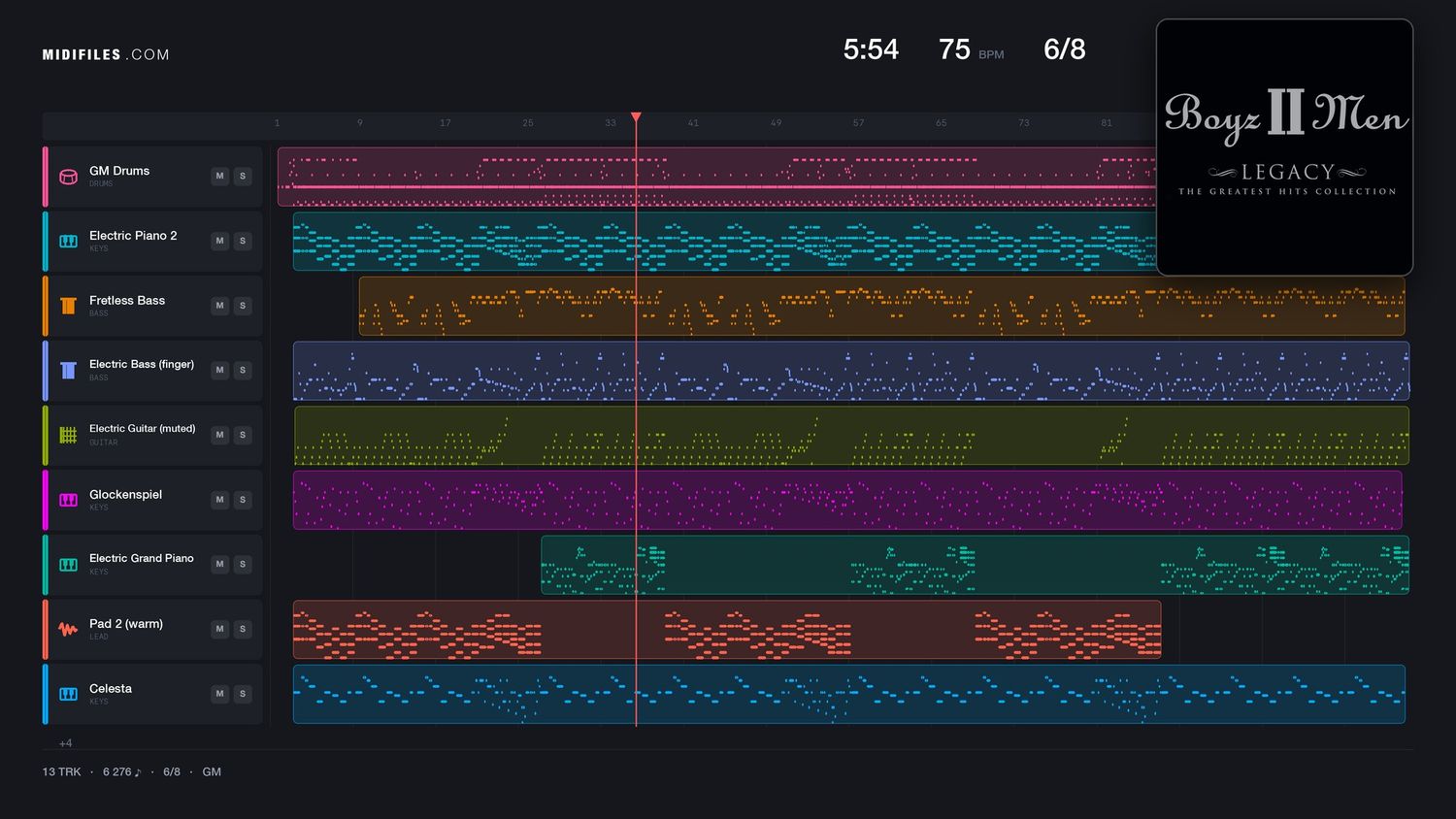
Task: Solo the GM Drums track
Action: click(x=243, y=176)
